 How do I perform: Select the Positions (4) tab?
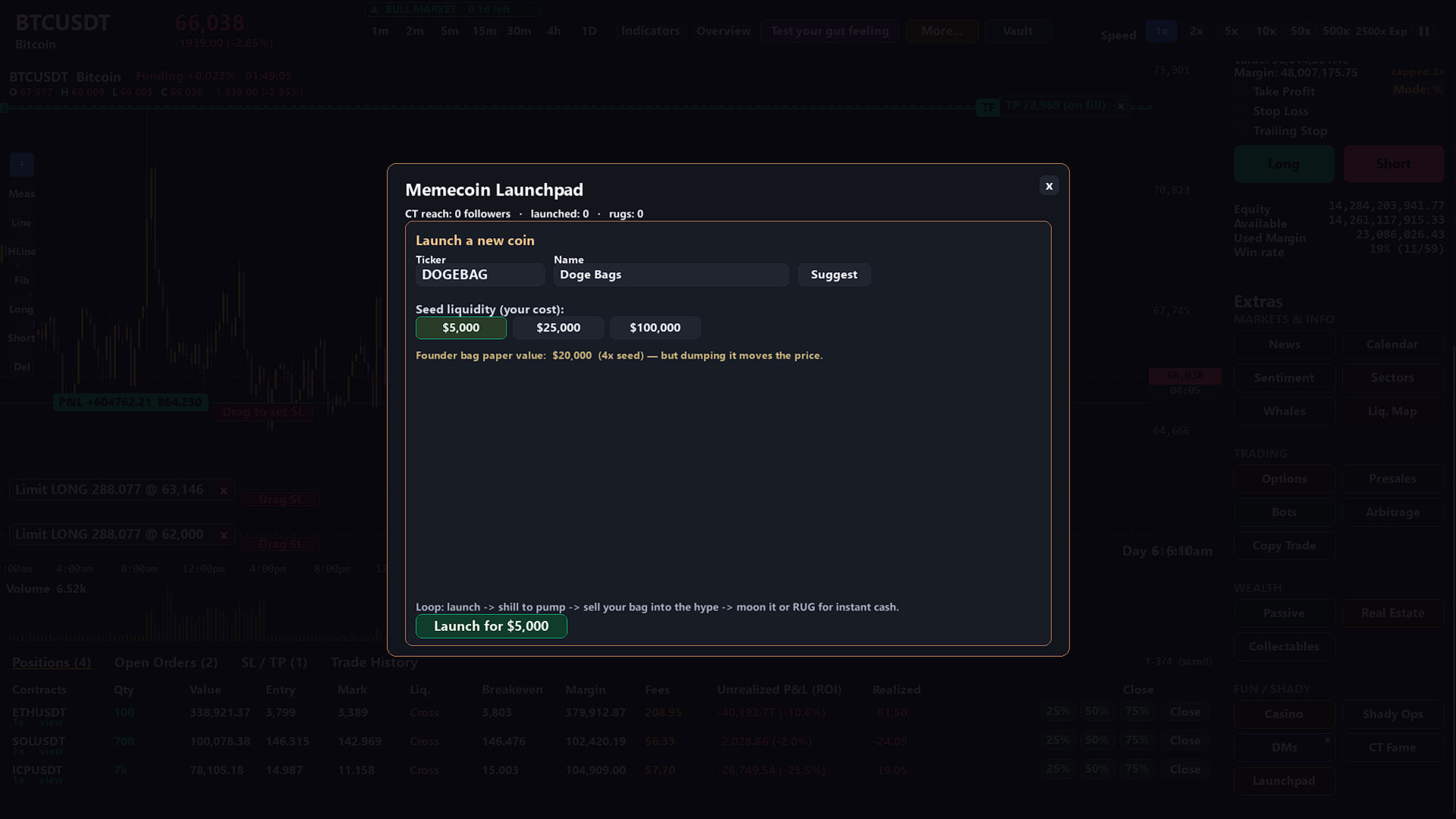pyautogui.click(x=52, y=663)
